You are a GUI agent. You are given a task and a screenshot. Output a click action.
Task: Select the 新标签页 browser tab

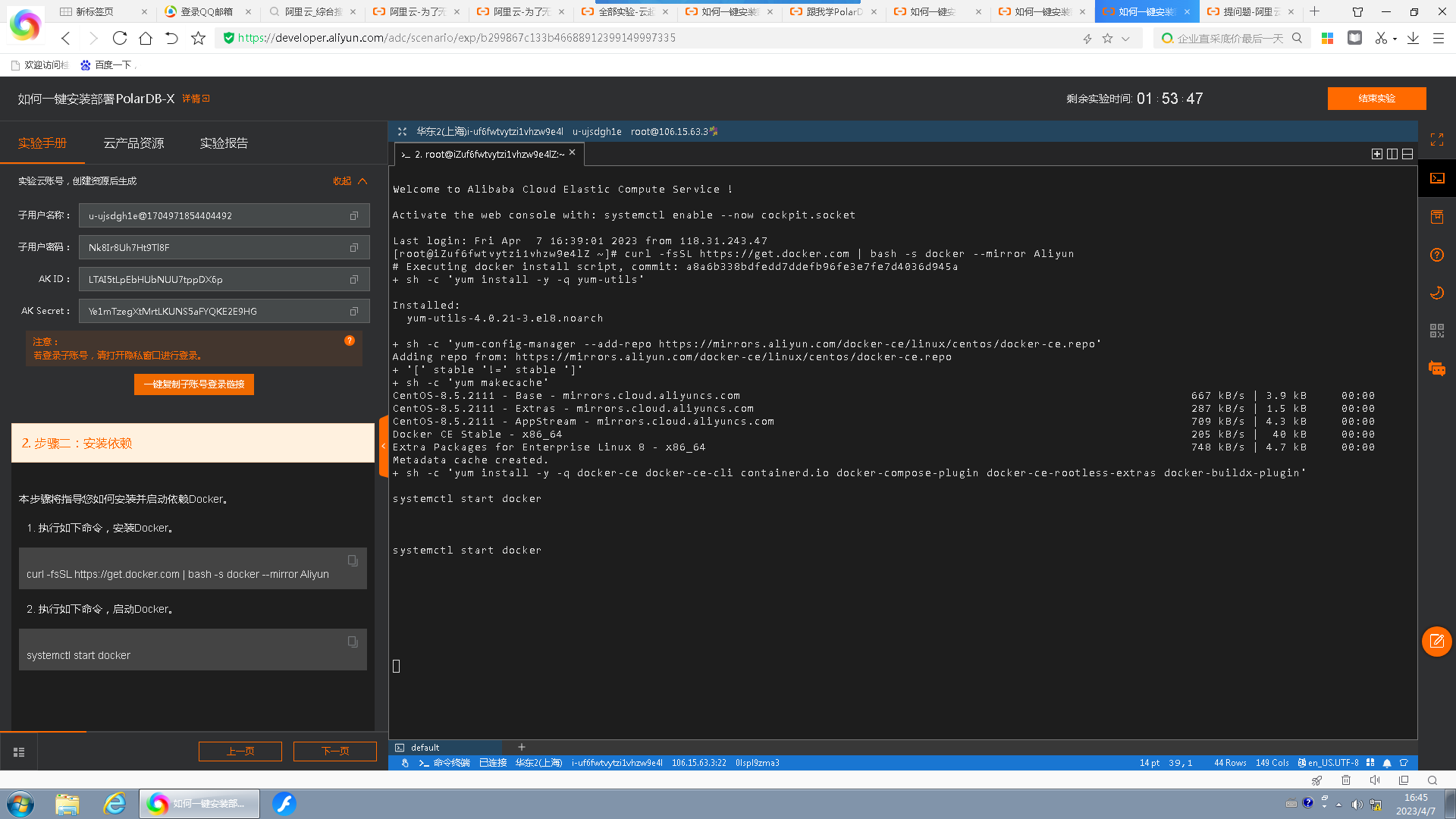pos(105,11)
